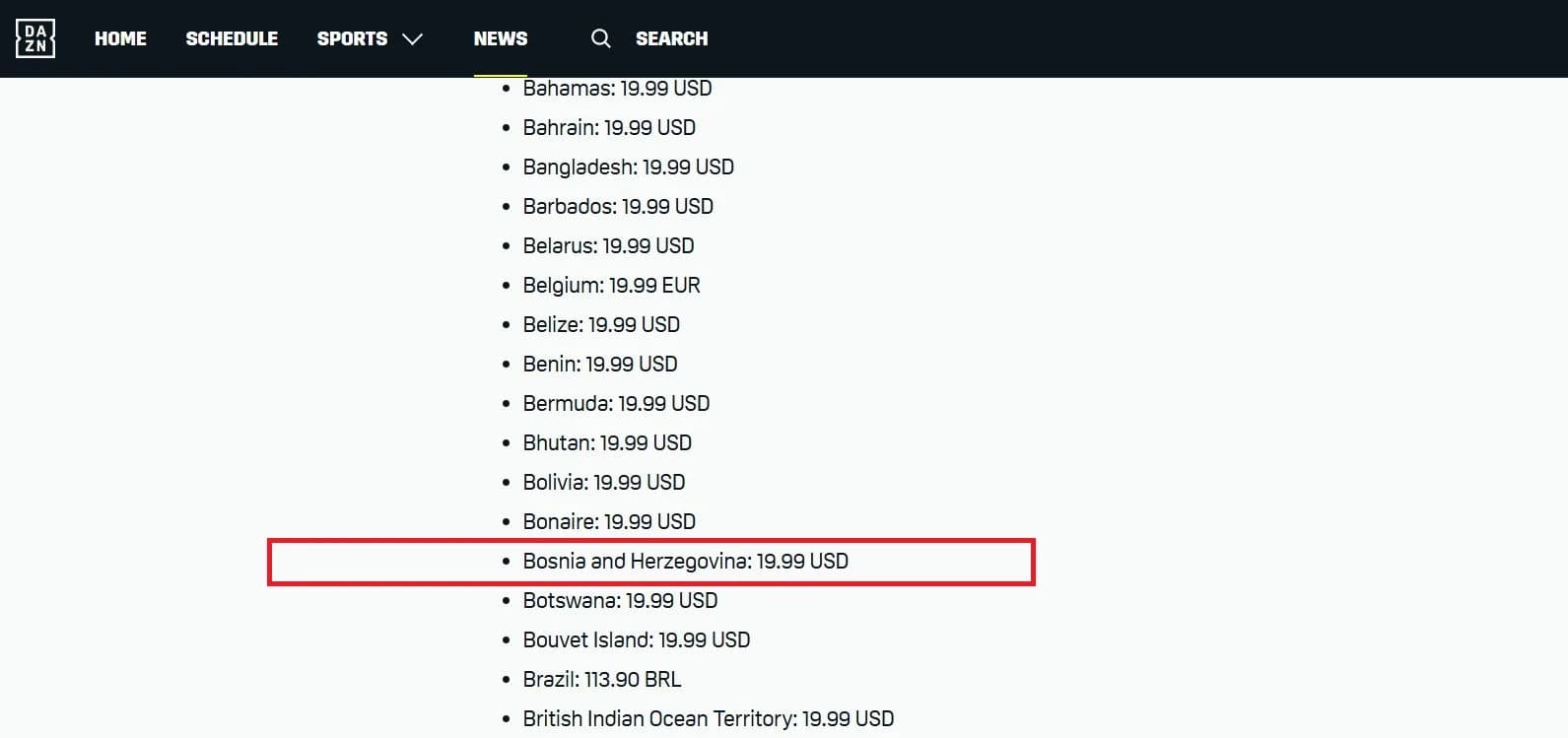The width and height of the screenshot is (1568, 738).
Task: Click the British Indian Ocean Territory entry
Action: (x=709, y=718)
